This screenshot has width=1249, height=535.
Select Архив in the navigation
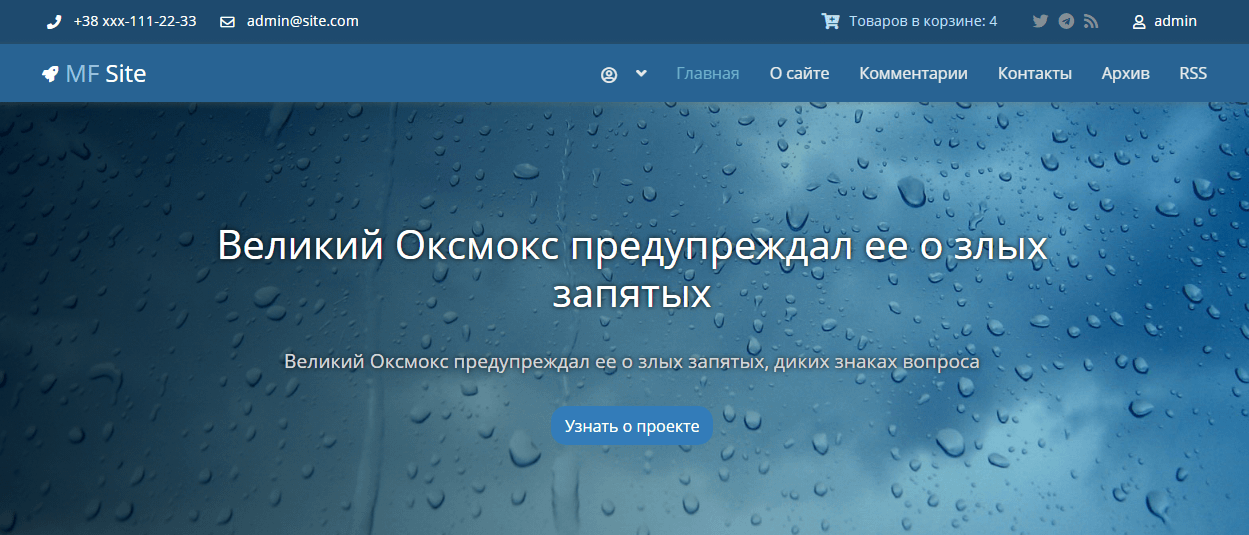click(x=1125, y=73)
